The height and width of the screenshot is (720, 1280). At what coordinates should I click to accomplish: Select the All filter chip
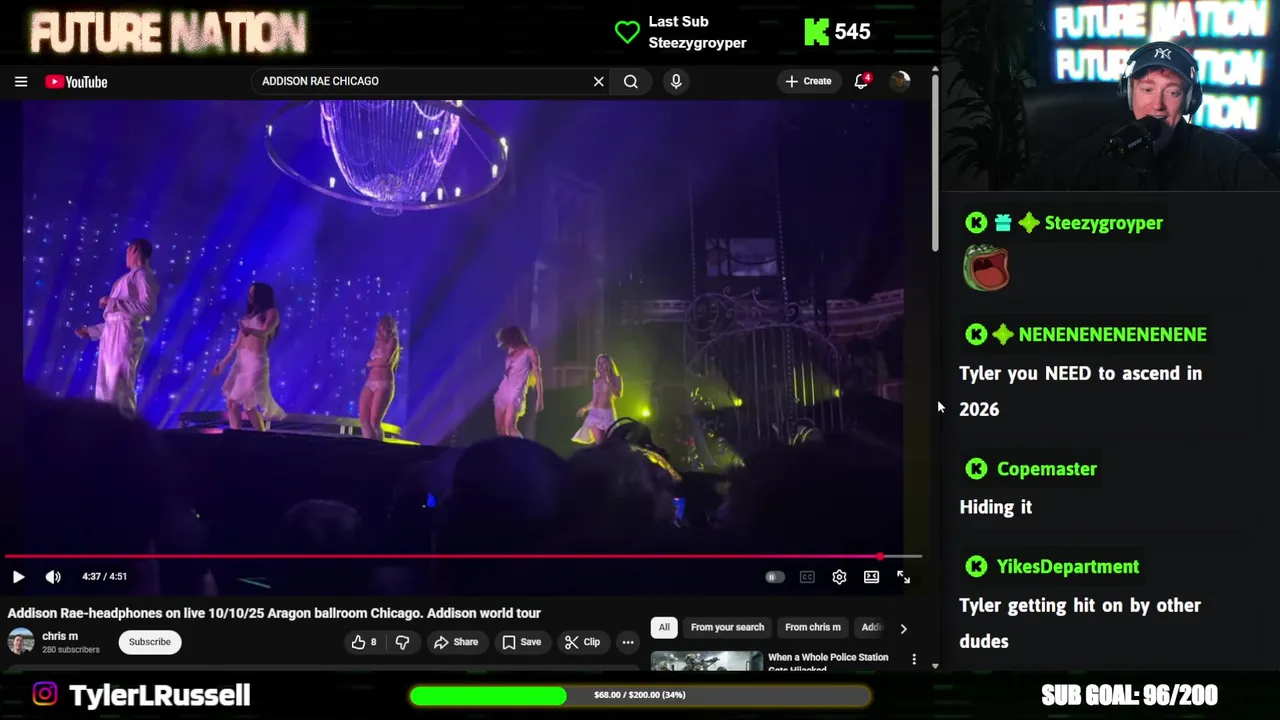[x=664, y=627]
